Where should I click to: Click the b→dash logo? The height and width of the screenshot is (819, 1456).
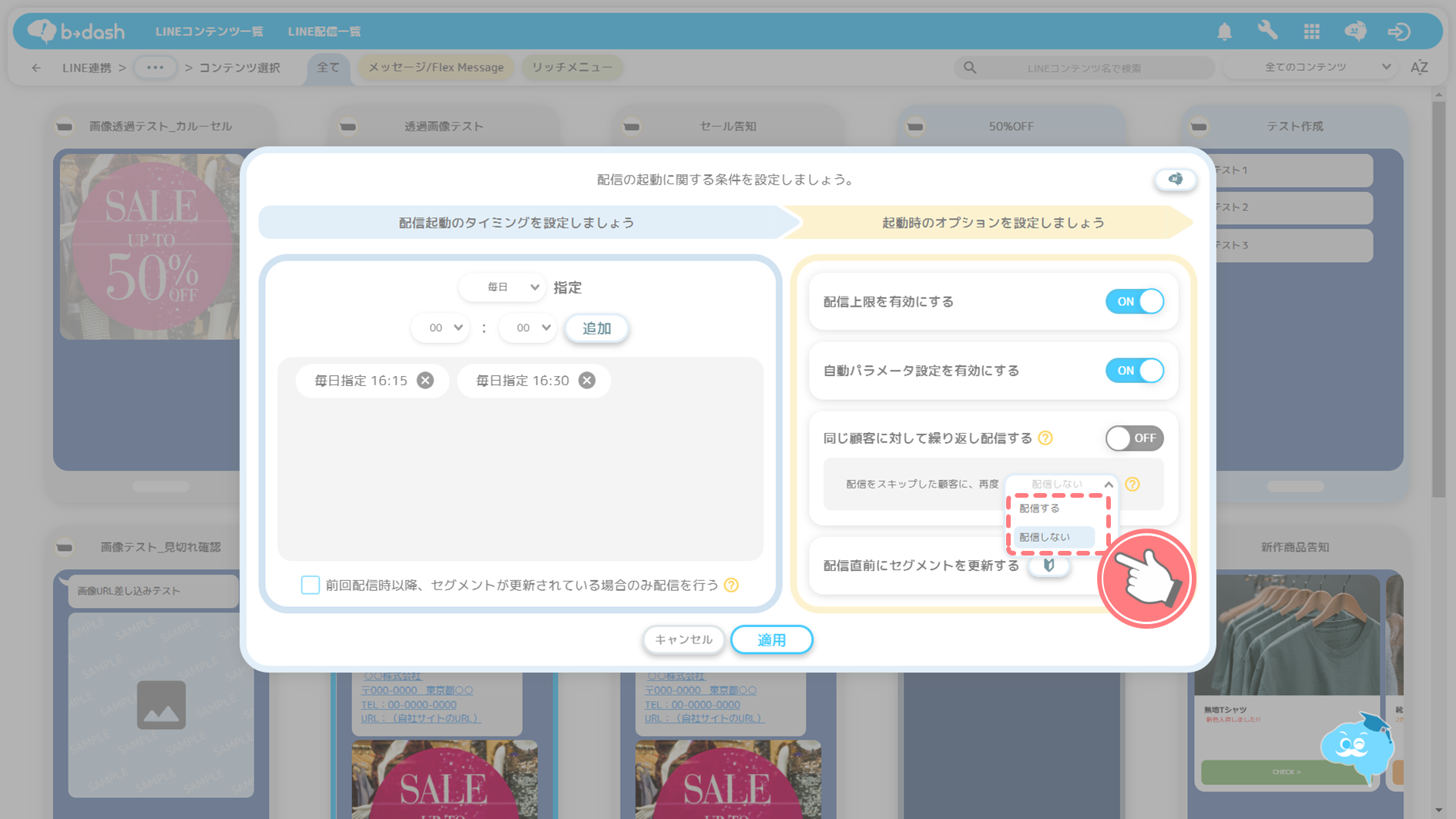point(75,31)
